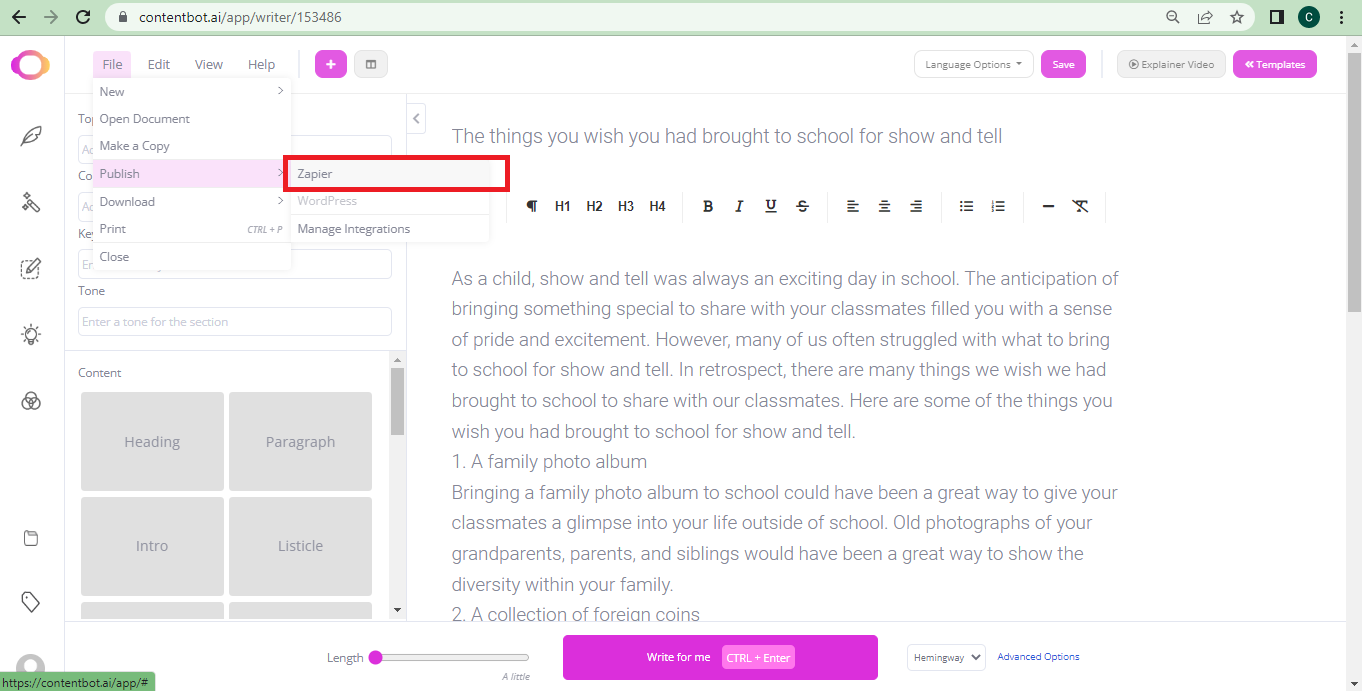Viewport: 1362px width, 691px height.
Task: Toggle the paragraph mark formatting icon
Action: pos(531,206)
